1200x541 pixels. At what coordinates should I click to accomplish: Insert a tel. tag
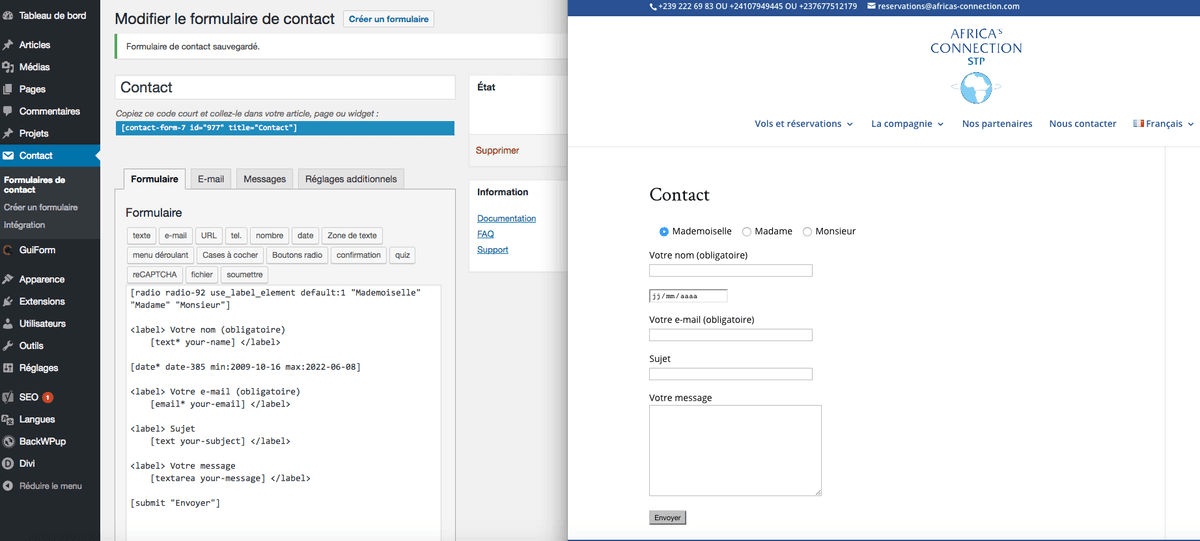point(236,236)
